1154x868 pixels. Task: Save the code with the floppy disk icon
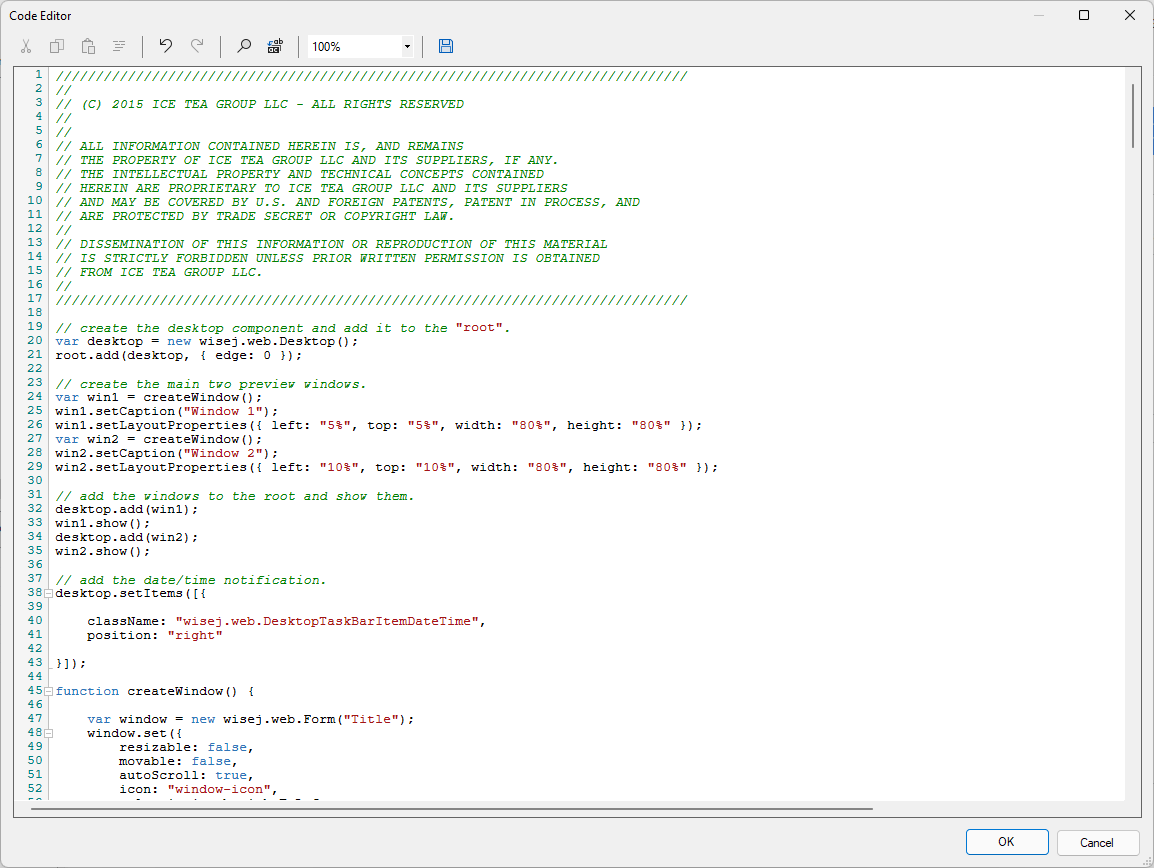click(446, 46)
